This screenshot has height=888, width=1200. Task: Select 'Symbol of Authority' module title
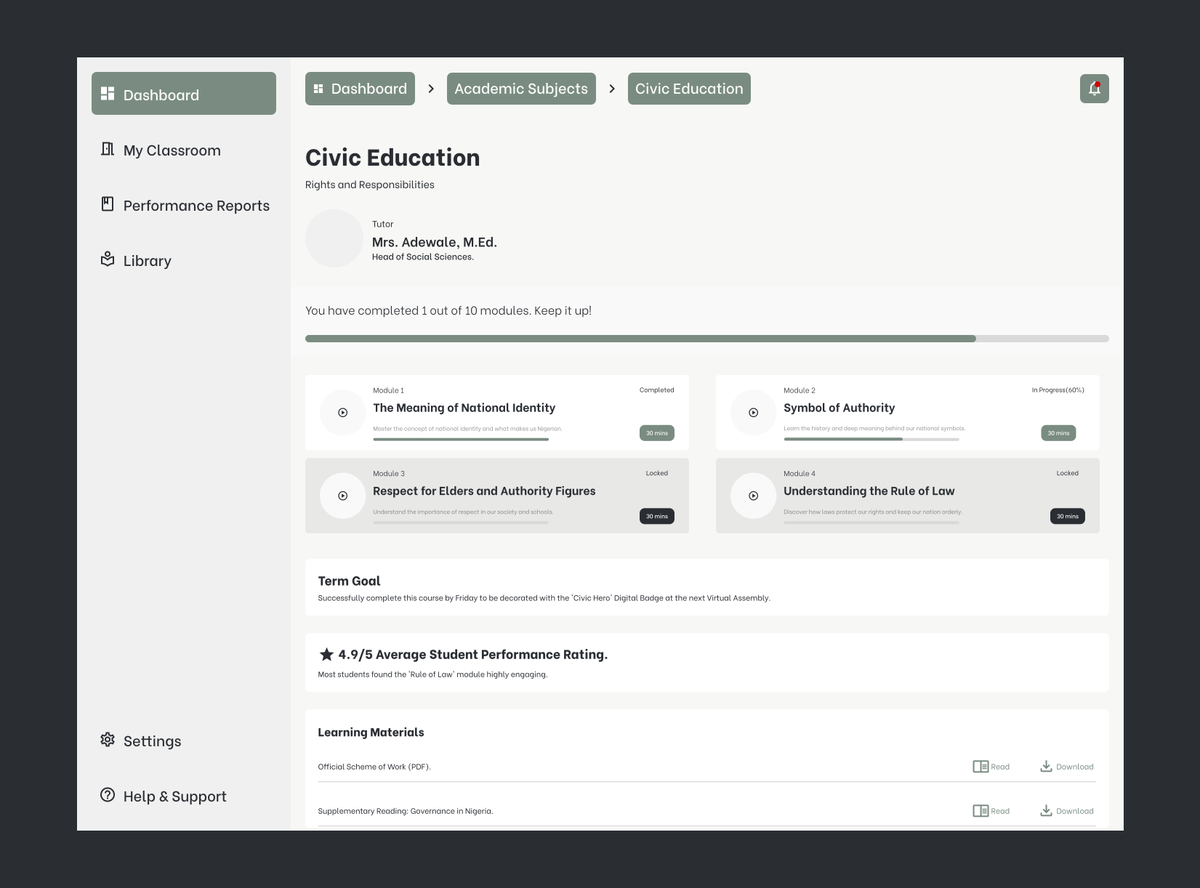coord(839,408)
